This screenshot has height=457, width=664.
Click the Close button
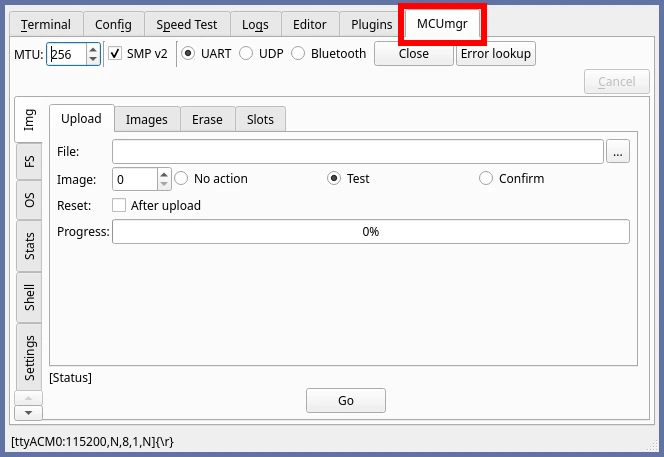(414, 54)
